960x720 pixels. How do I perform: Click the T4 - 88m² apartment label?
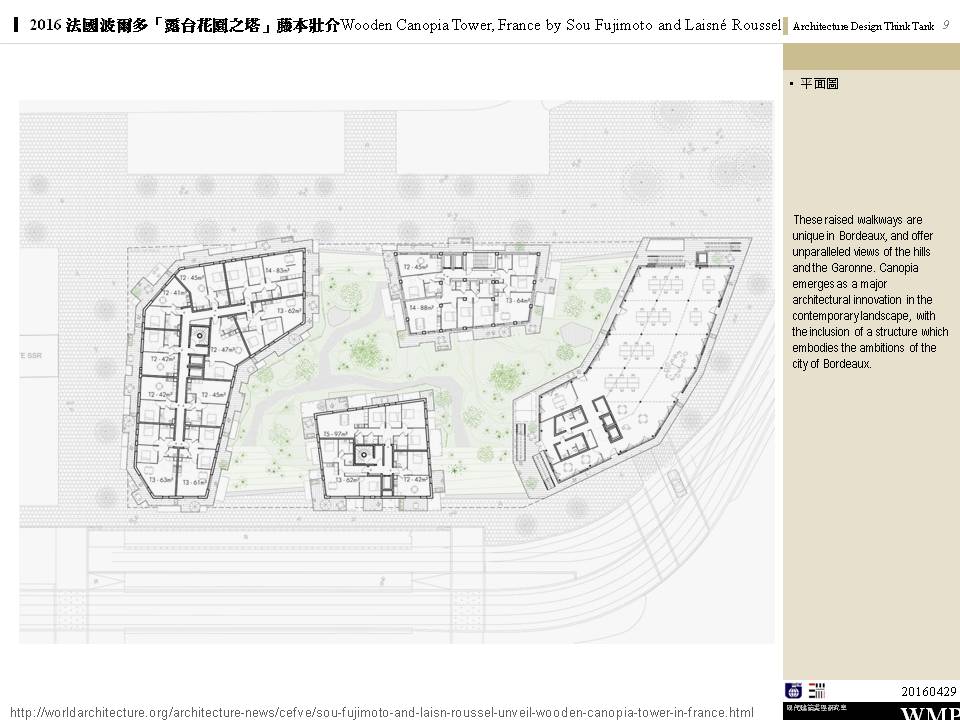[x=419, y=307]
